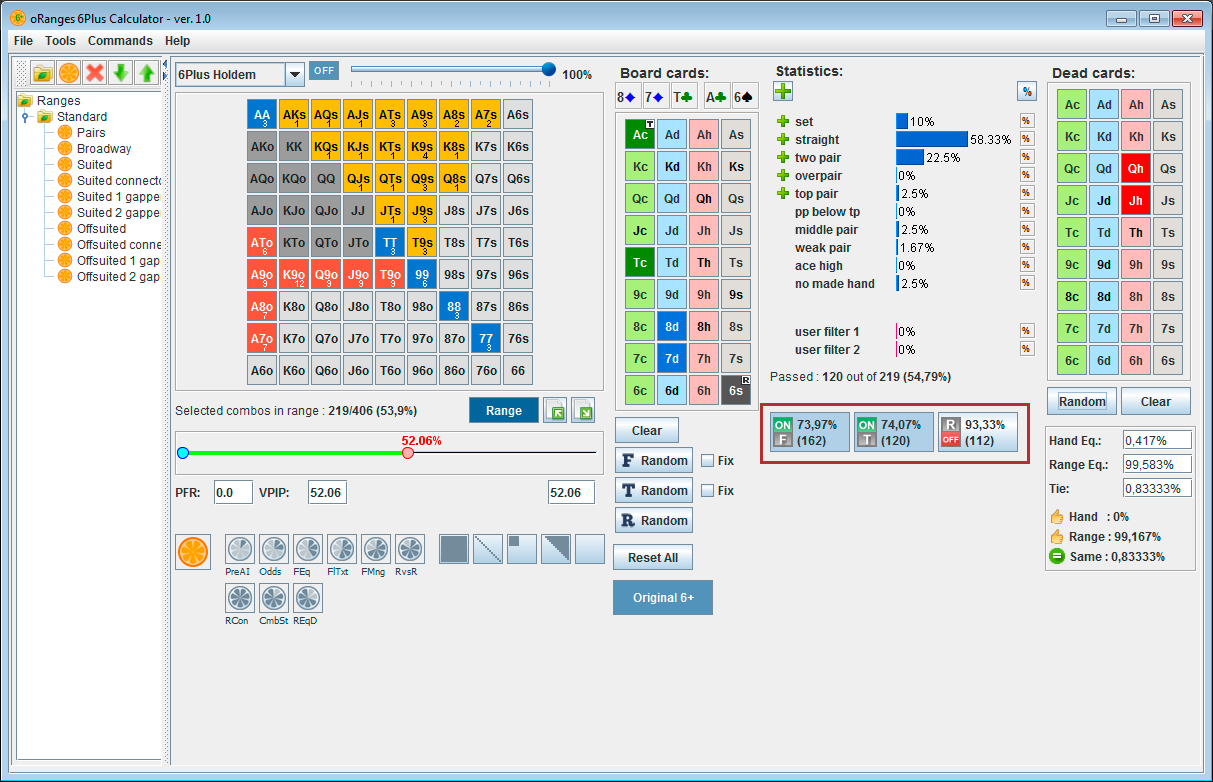Select Suited ranges in tree

94,165
